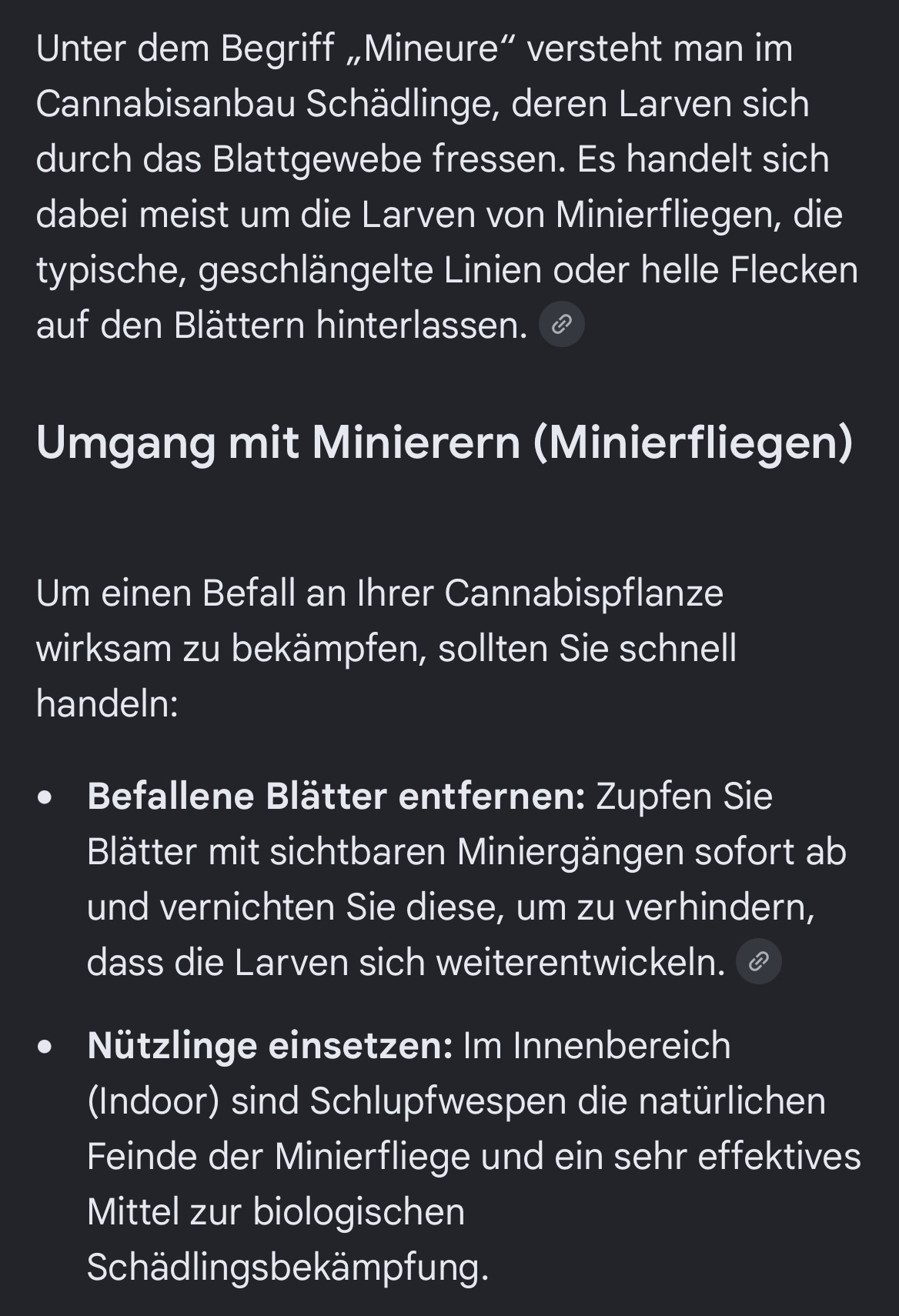Click the bold text "Nützlinge einsetzen:"
Viewport: 899px width, 1316px height.
[270, 1045]
